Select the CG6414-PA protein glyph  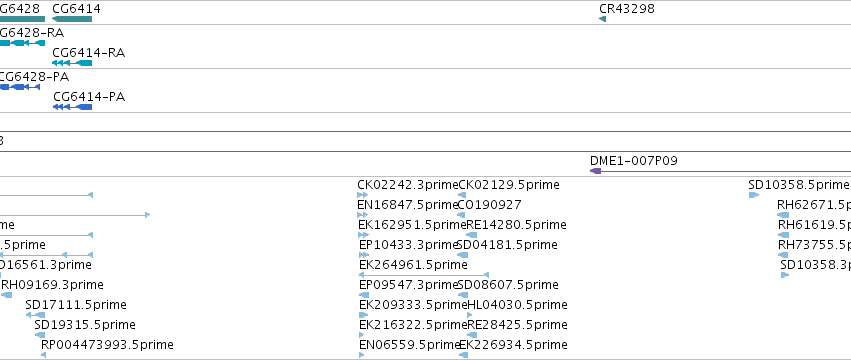(73, 107)
